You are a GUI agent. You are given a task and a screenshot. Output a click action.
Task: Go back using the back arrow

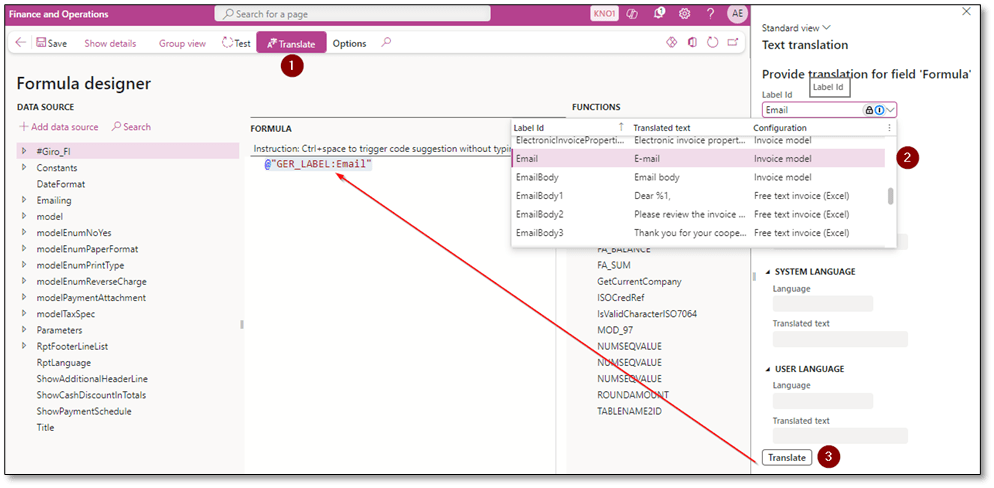point(21,43)
